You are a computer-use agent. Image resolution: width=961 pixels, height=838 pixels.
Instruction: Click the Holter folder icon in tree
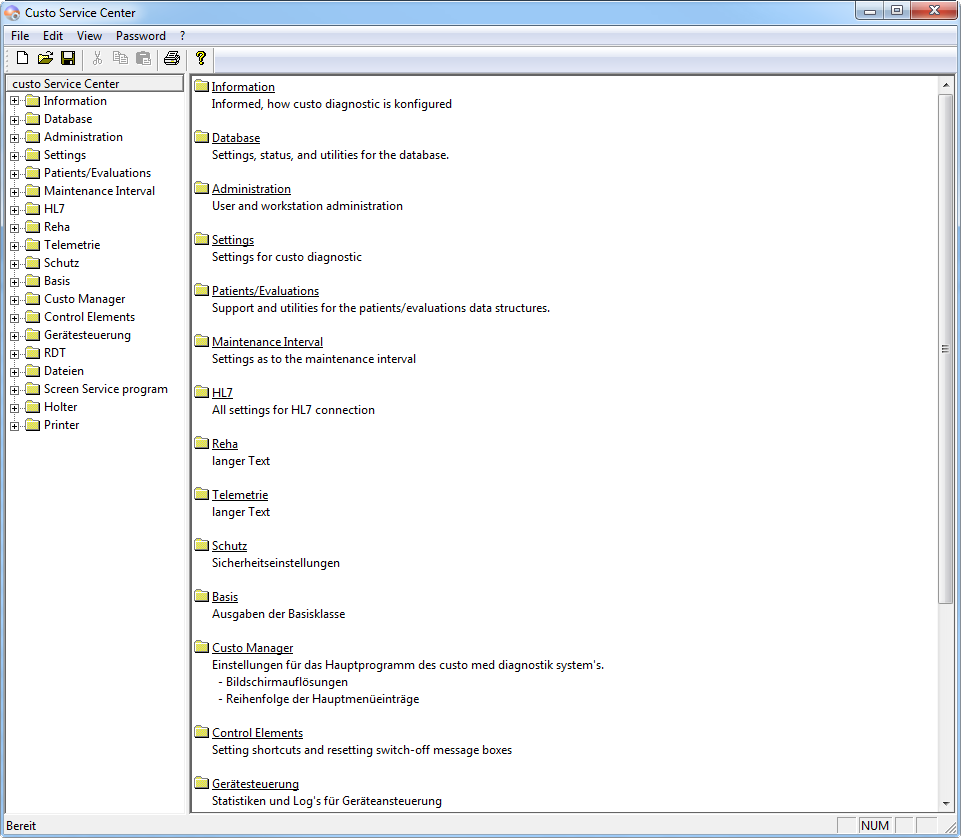[32, 407]
